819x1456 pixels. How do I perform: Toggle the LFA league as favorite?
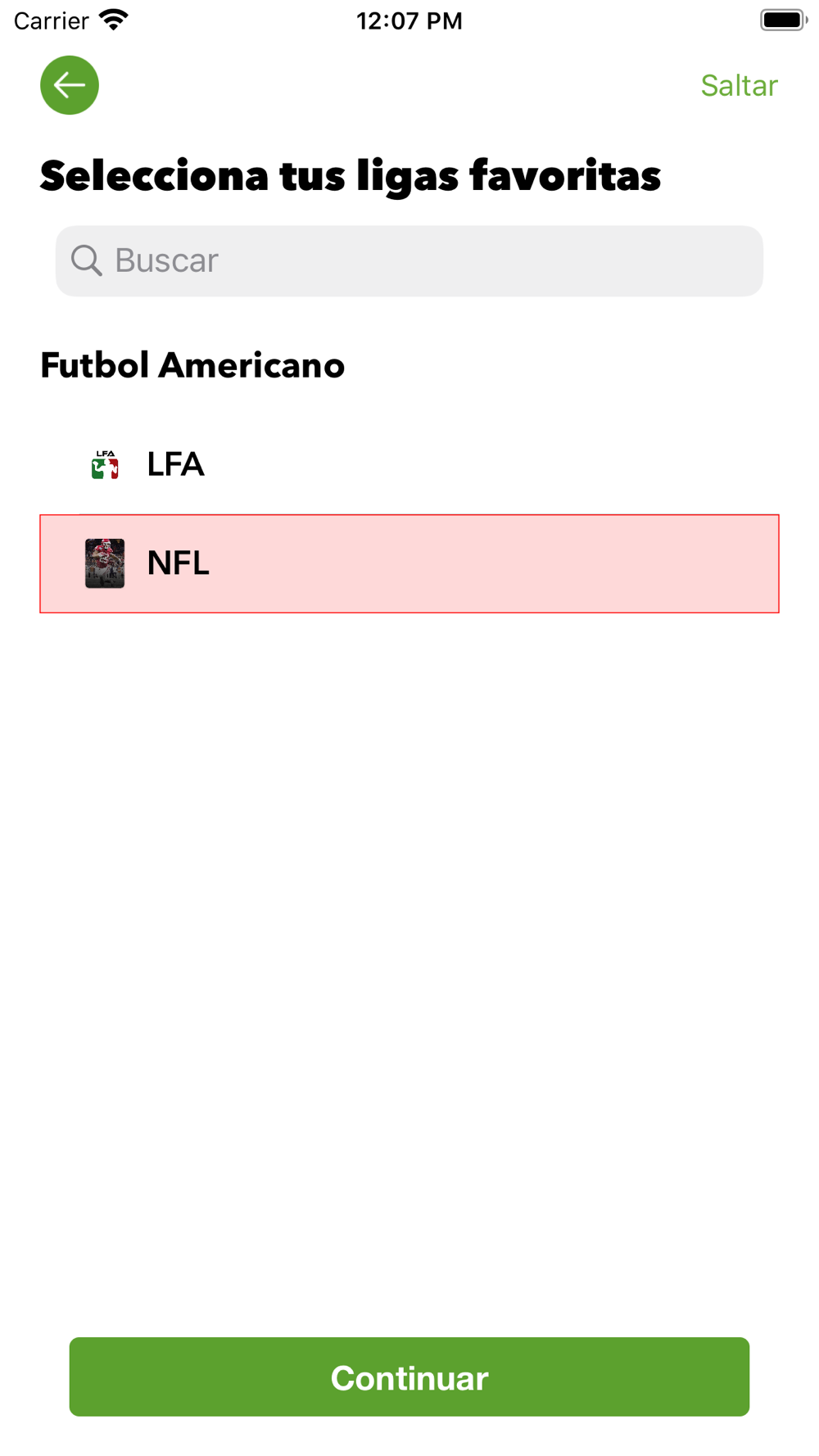tap(409, 464)
